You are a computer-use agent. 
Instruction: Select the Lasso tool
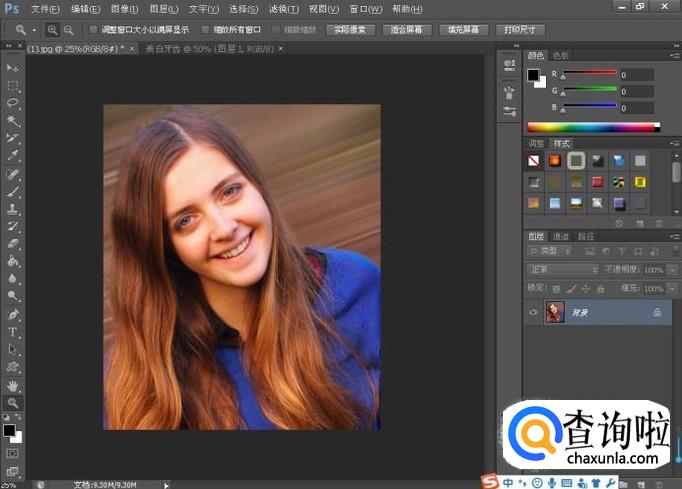13,103
